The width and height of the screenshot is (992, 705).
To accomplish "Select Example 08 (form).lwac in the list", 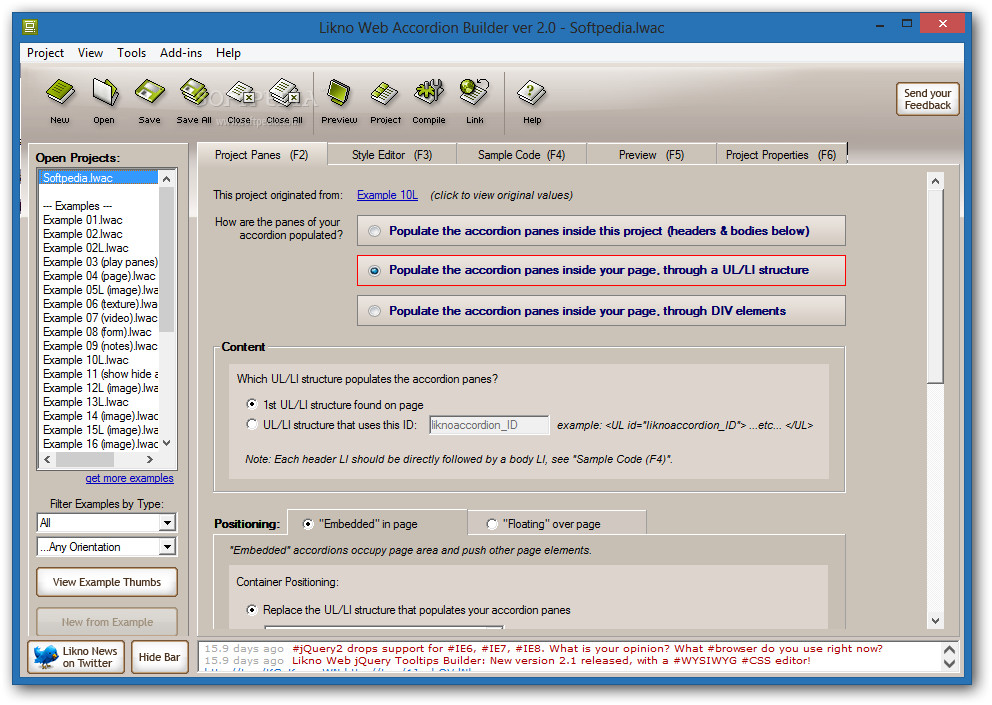I will pos(99,332).
